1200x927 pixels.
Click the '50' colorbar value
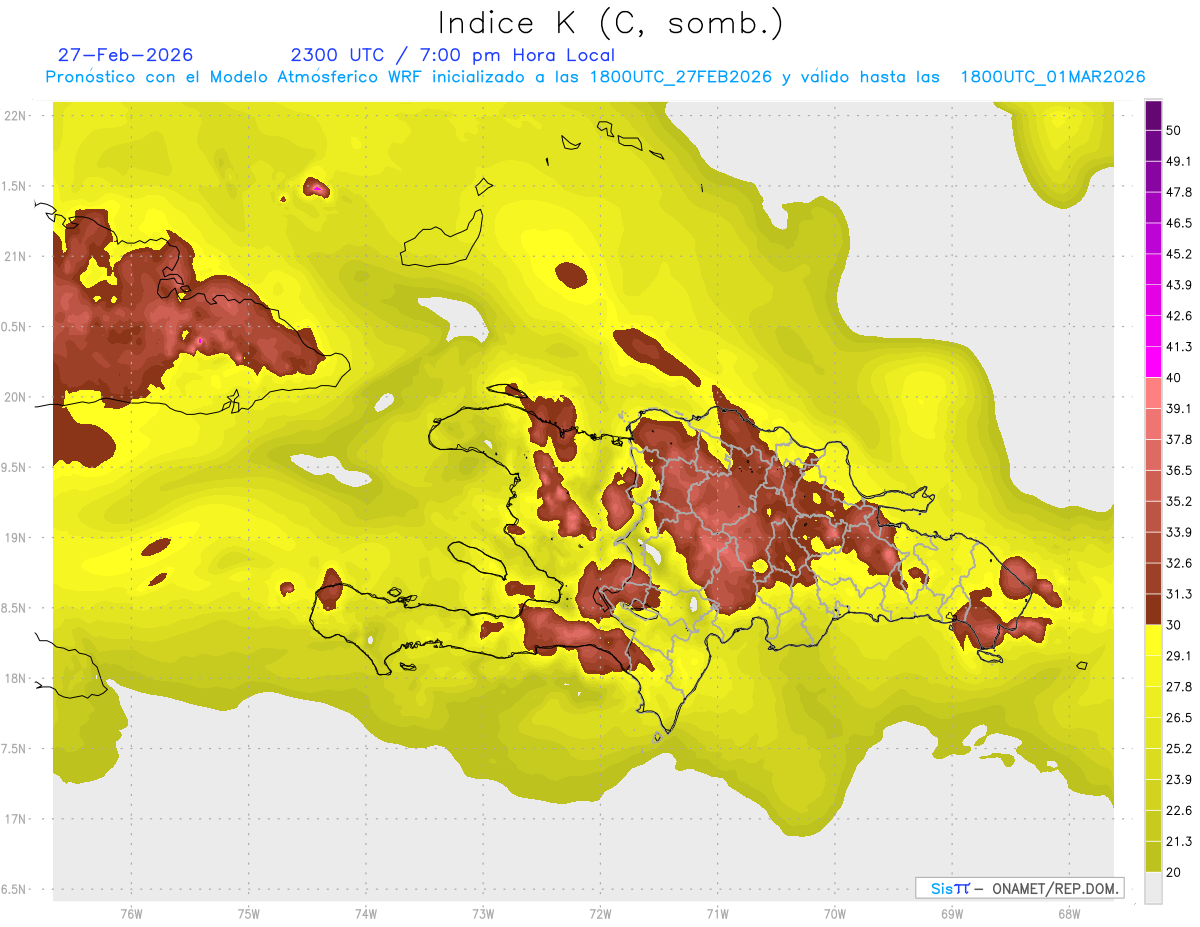[1175, 131]
